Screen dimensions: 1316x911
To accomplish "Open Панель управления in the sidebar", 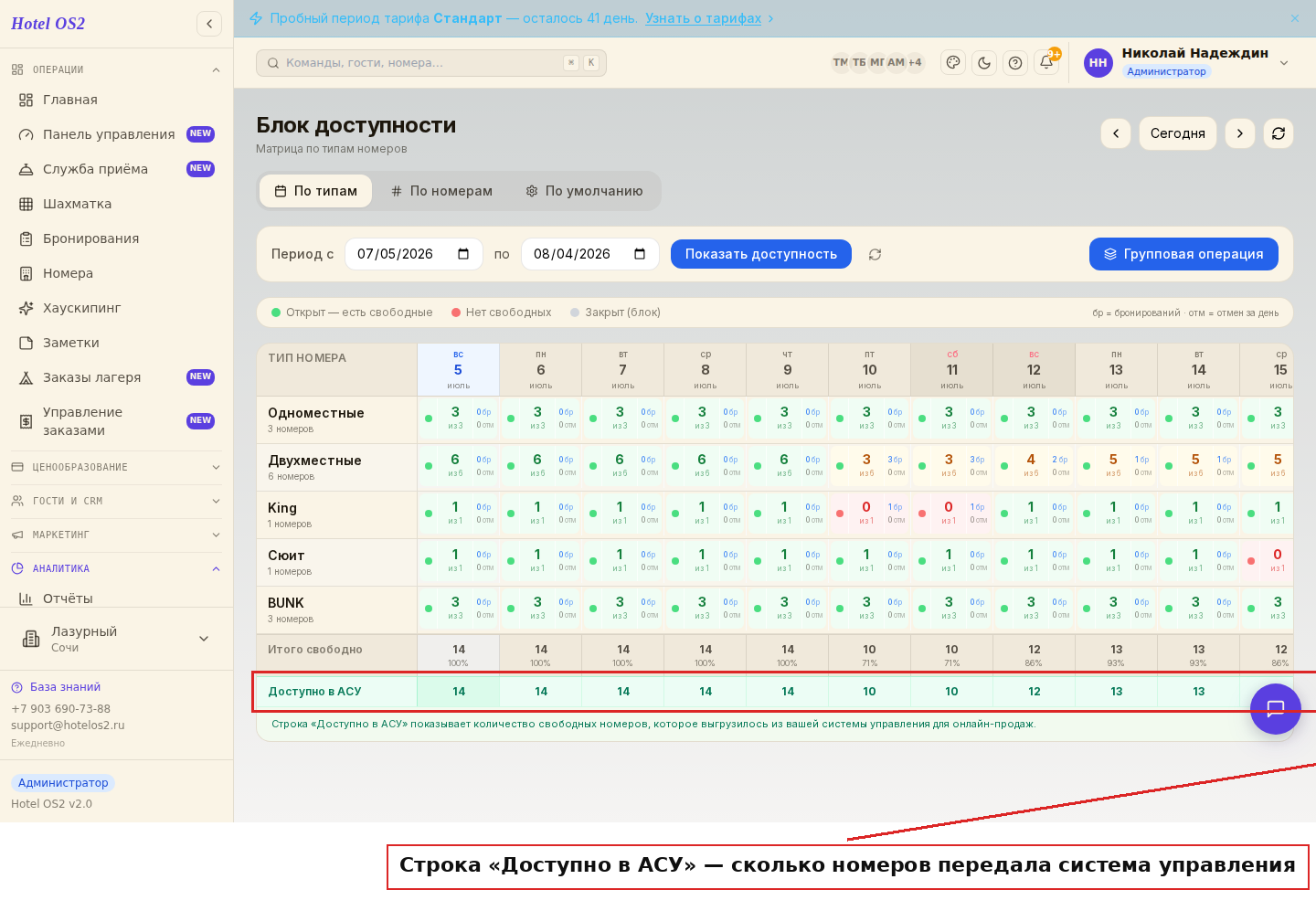I will [x=117, y=134].
